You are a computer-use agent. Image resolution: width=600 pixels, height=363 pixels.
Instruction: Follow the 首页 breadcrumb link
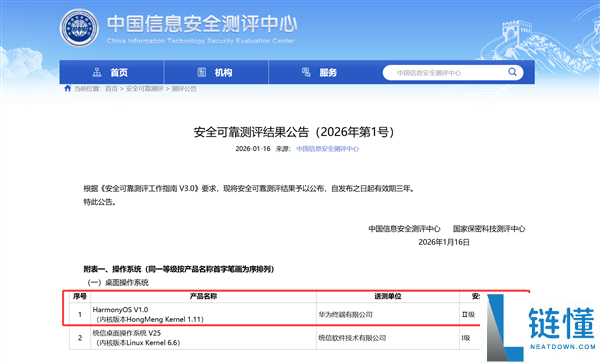pyautogui.click(x=111, y=89)
